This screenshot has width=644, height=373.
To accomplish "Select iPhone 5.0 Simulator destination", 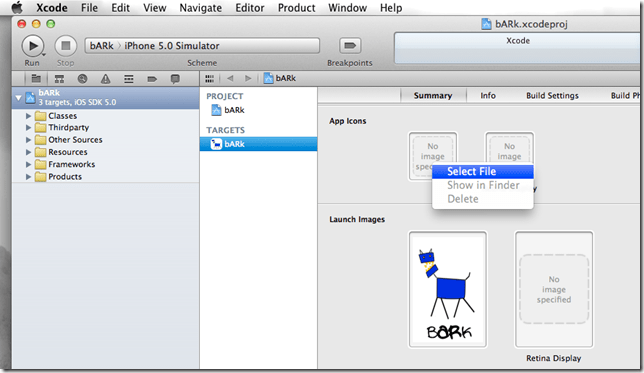I will [x=172, y=46].
